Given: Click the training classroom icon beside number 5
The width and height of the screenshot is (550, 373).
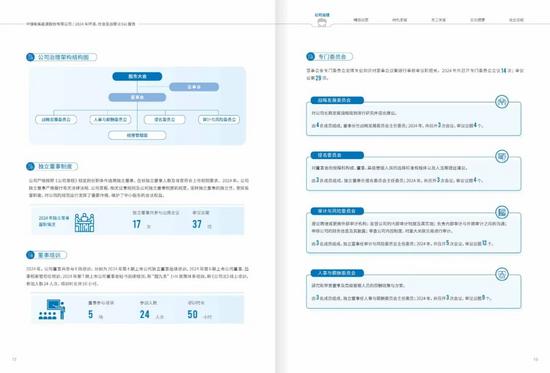Looking at the screenshot, I should pos(52,309).
